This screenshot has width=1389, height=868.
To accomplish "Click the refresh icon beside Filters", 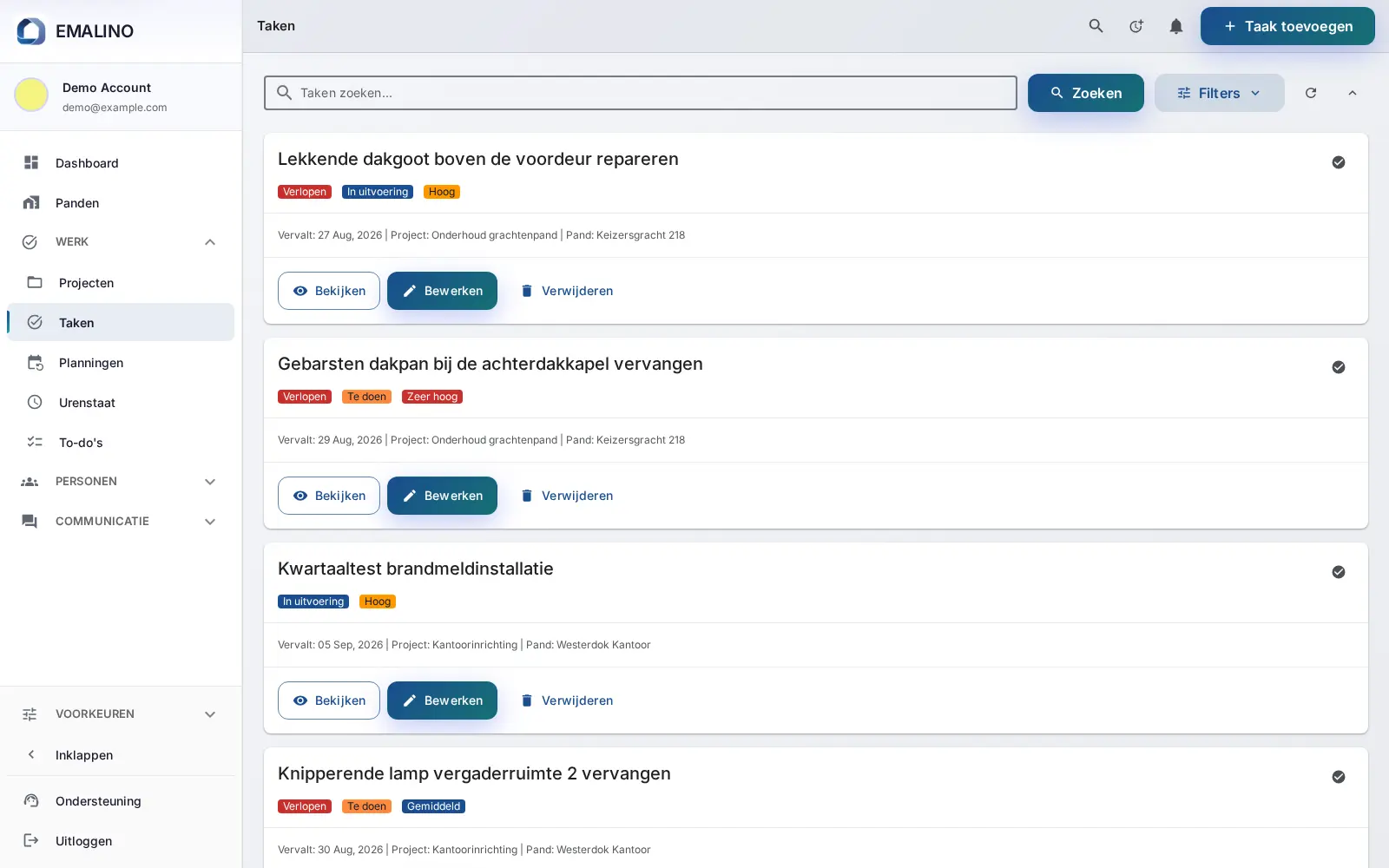I will coord(1311,93).
